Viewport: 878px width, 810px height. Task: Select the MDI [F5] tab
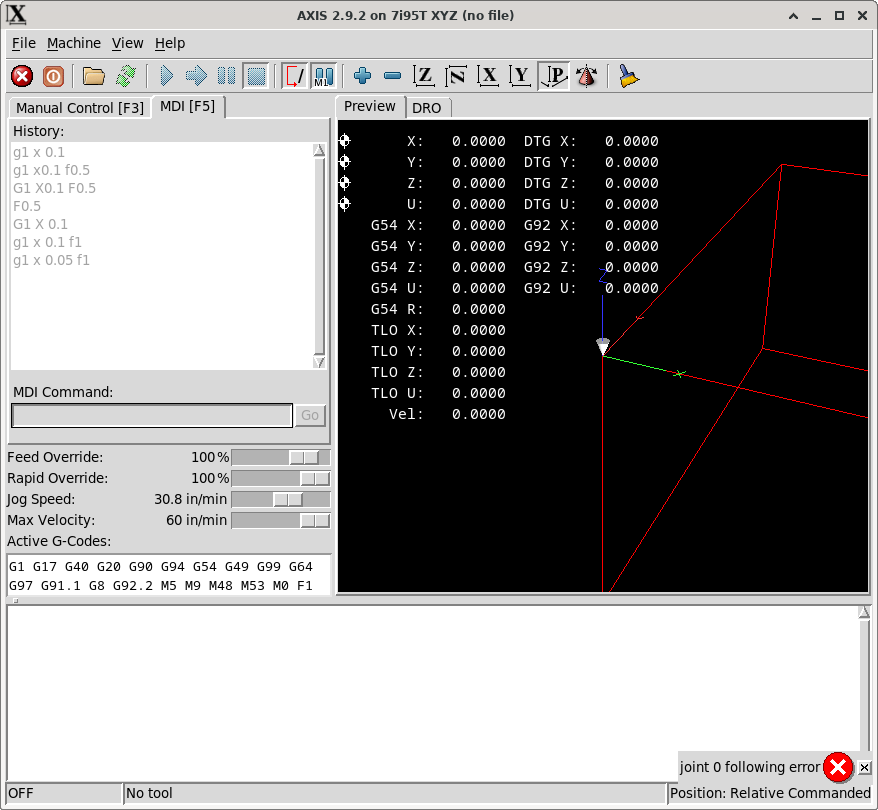(x=188, y=106)
